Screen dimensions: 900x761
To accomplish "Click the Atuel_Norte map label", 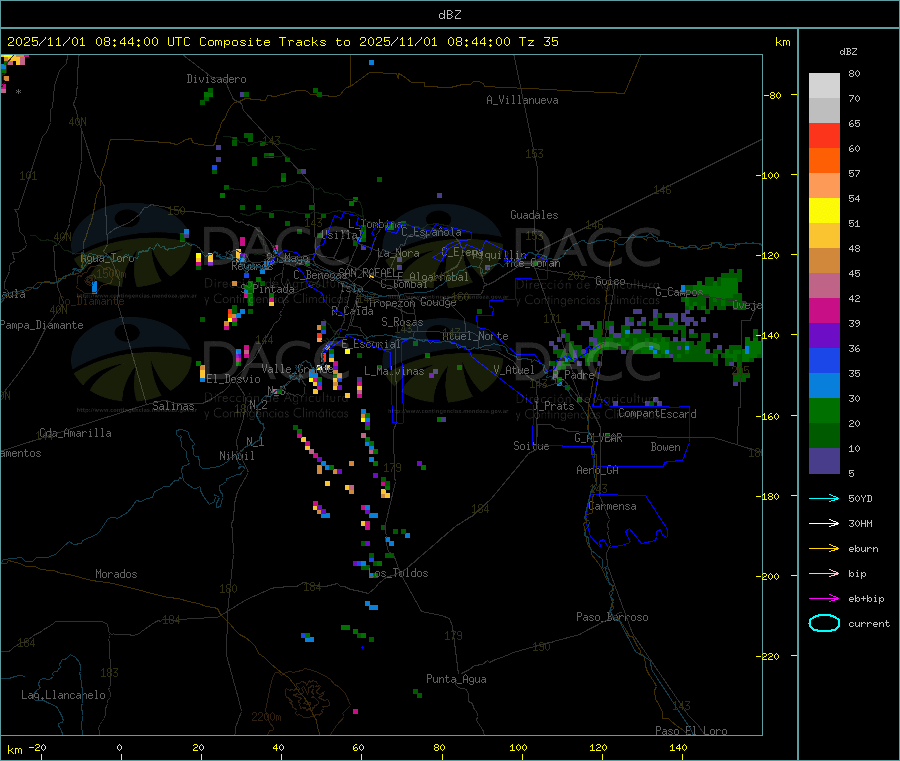I will pos(475,336).
